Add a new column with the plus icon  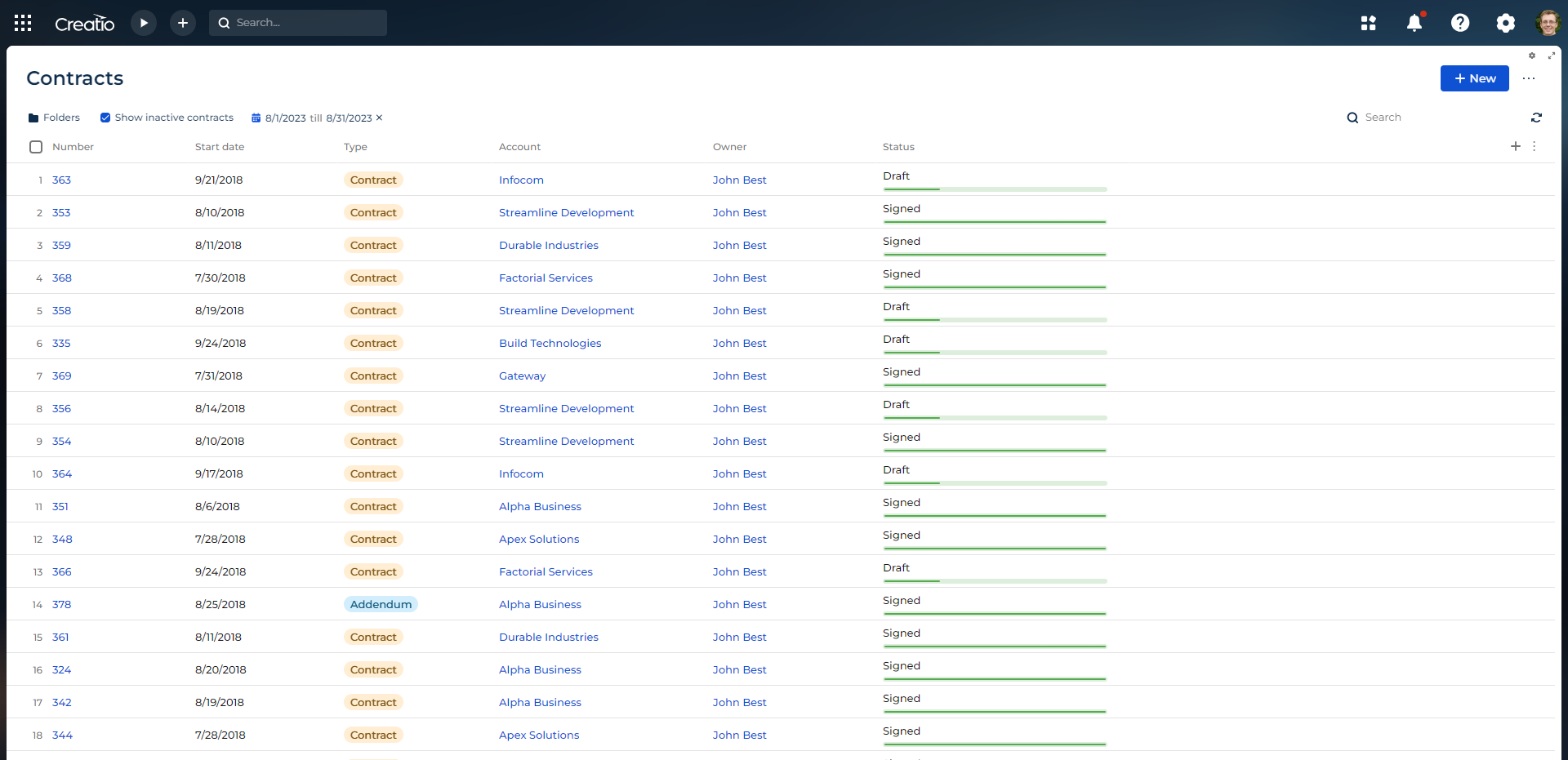pos(1516,147)
